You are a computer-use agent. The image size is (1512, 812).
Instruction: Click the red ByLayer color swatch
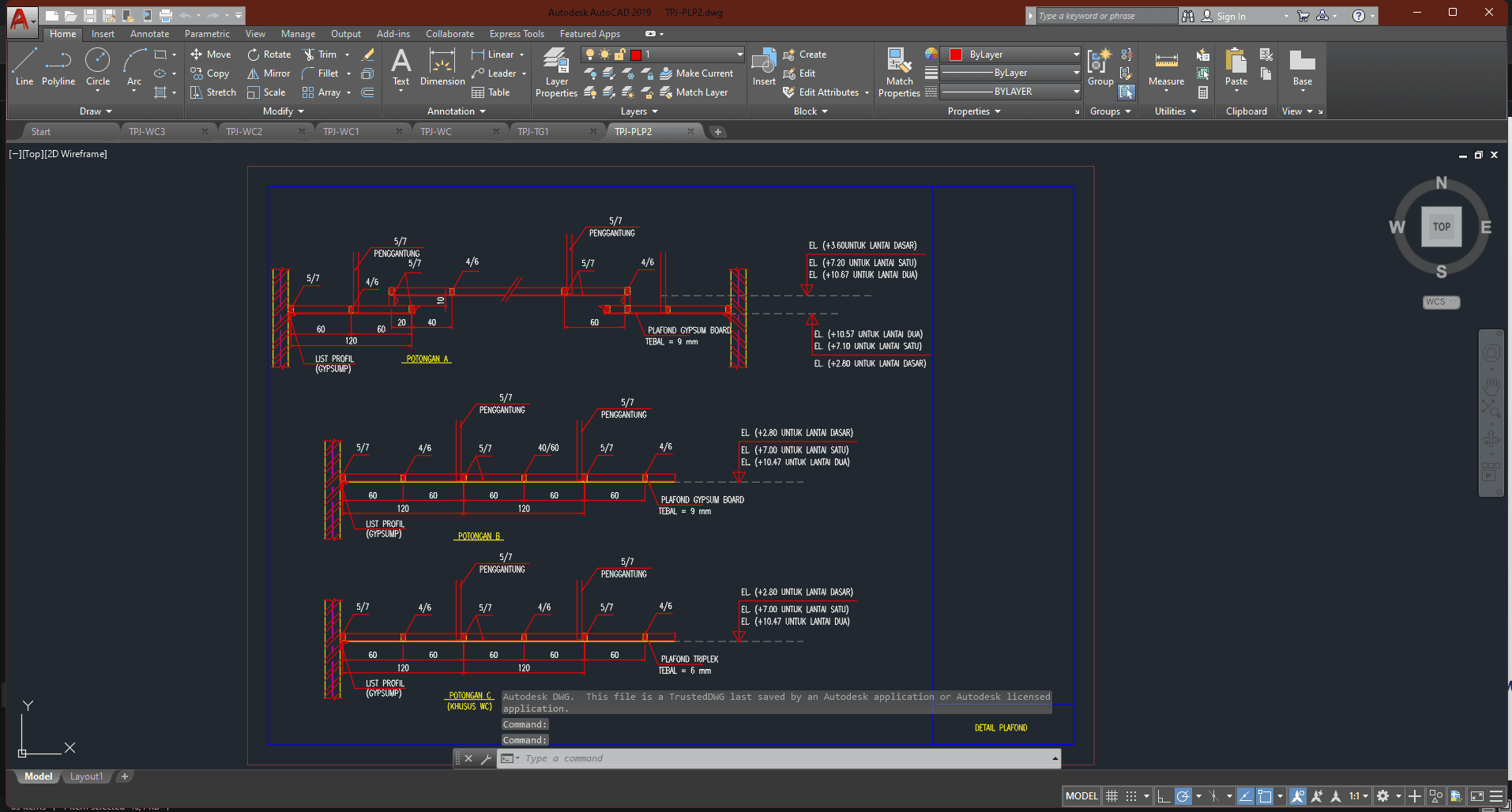[x=956, y=55]
